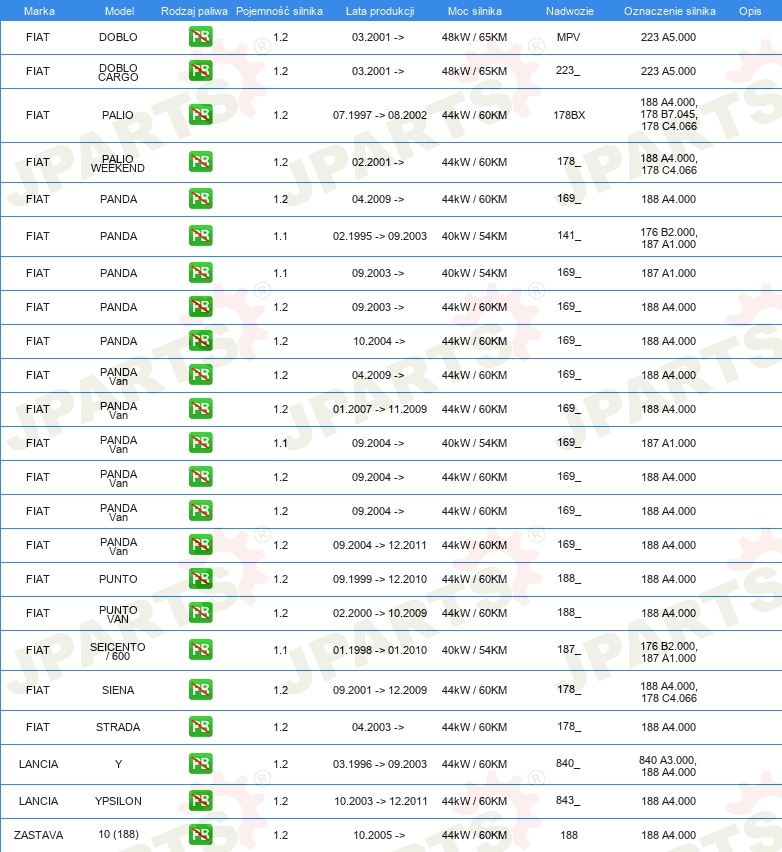Click fuel icon in PANDA Van 09.2004 -> 12.2011 row
This screenshot has width=782, height=852.
pyautogui.click(x=201, y=544)
